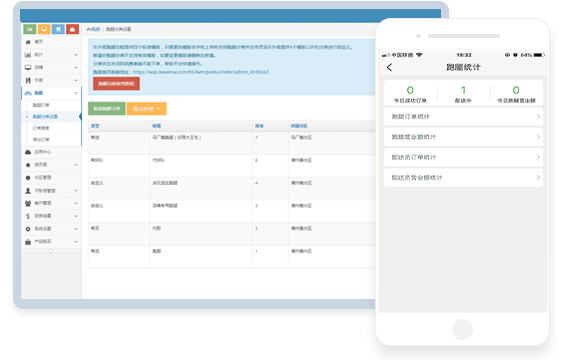Collapse the 跑腿 bicycle menu chevron
The height and width of the screenshot is (360, 568).
(76, 93)
